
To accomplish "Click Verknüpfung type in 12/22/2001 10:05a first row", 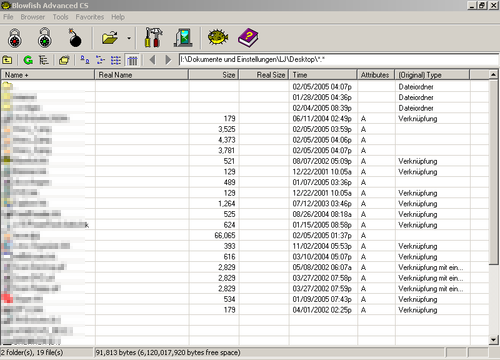I will pyautogui.click(x=418, y=172).
